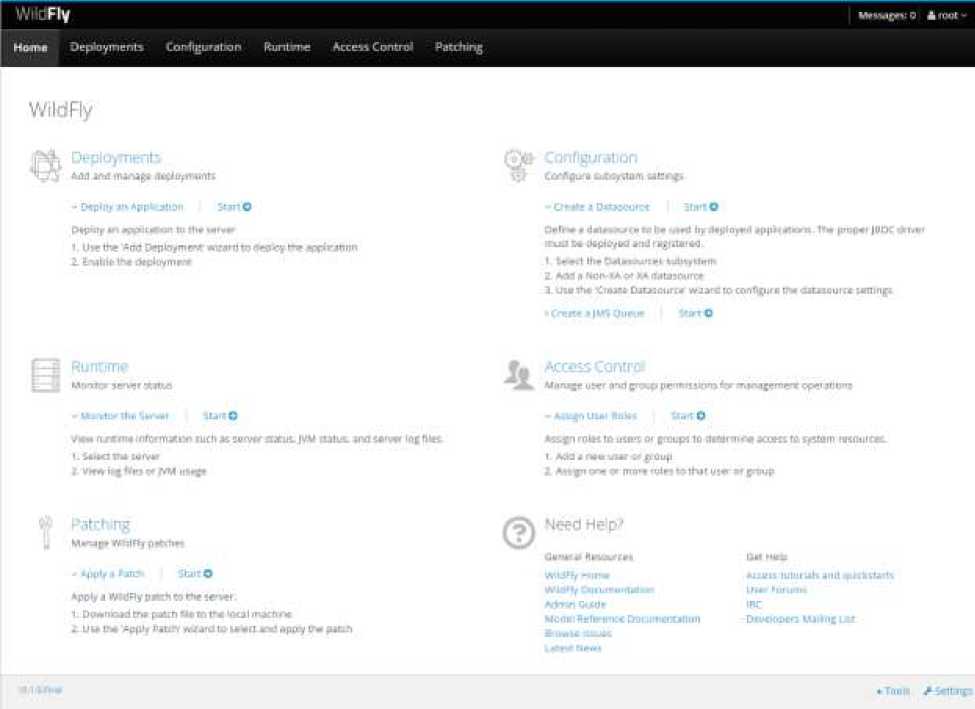Switch to the Configuration tab
Viewport: 975px width, 709px height.
[203, 47]
